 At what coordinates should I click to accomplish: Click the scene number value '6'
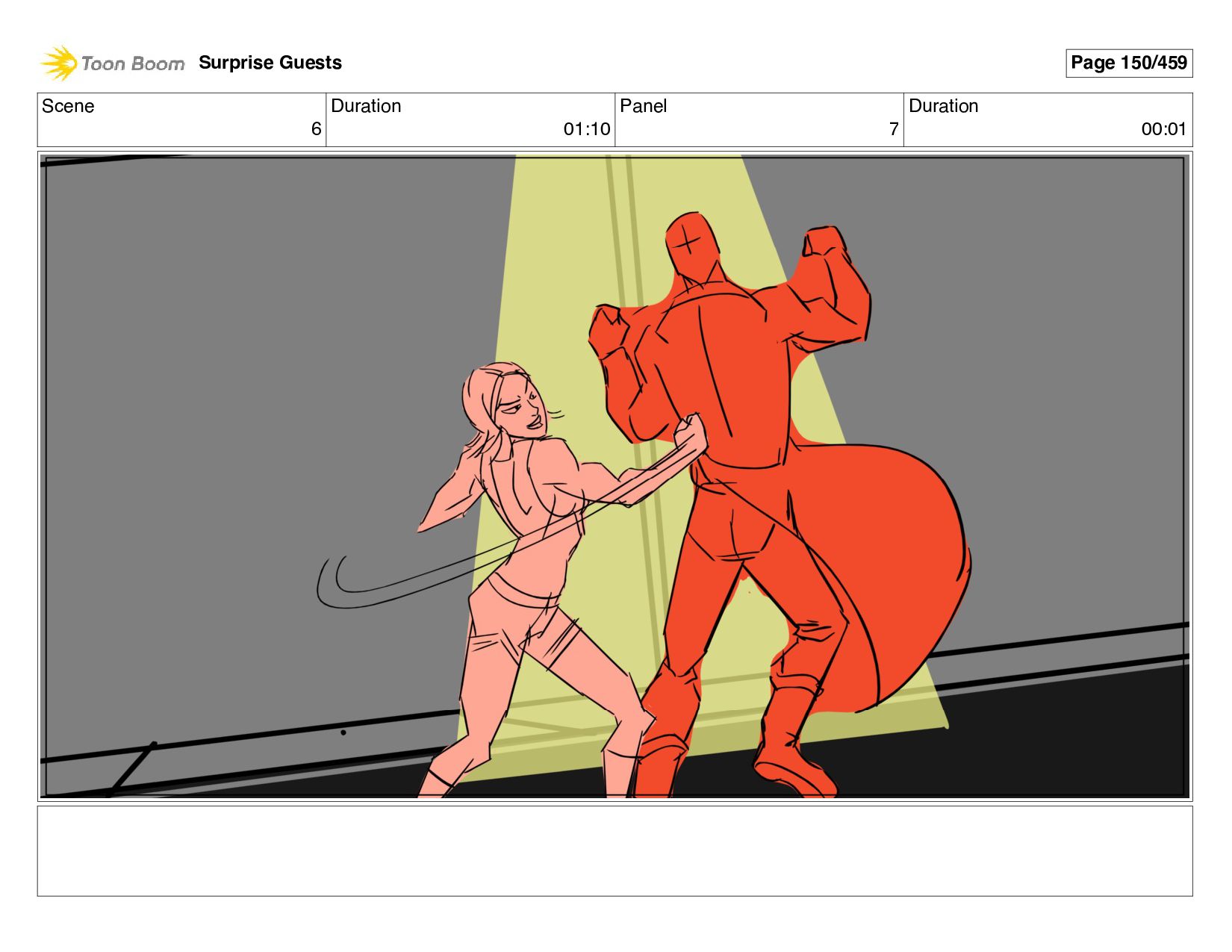point(316,129)
